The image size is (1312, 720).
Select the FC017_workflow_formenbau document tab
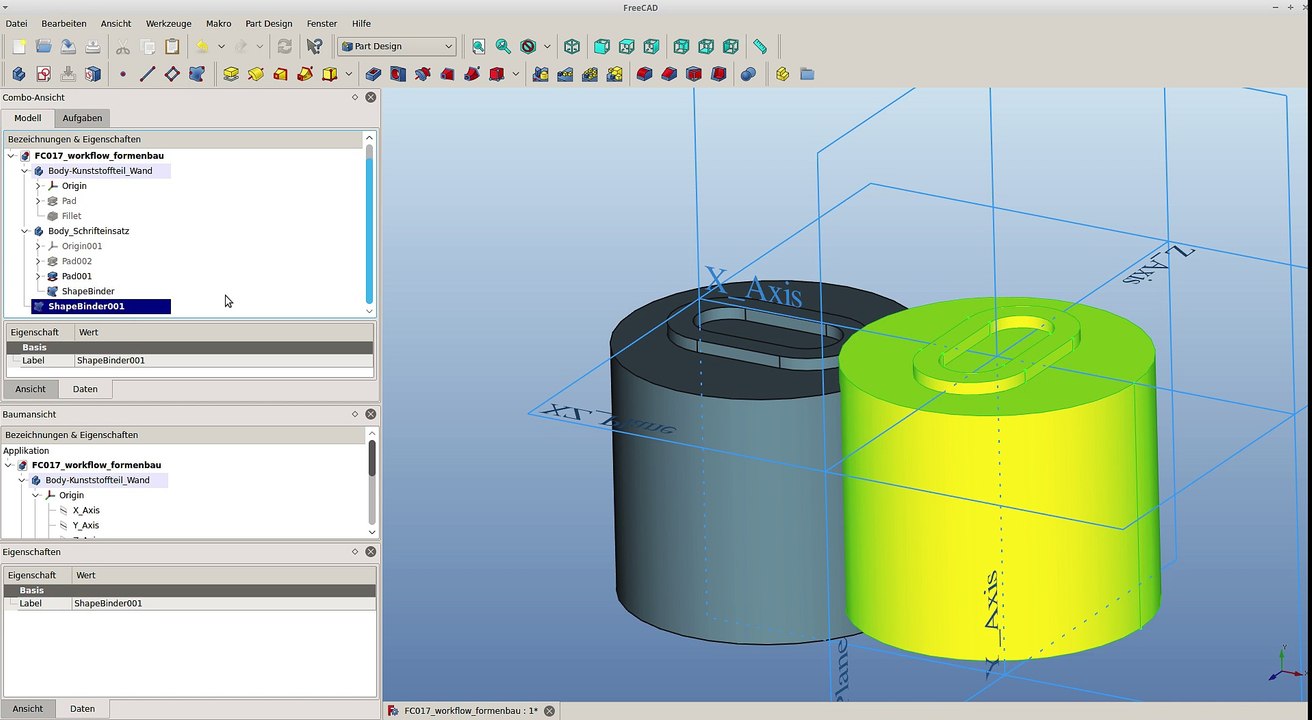470,711
